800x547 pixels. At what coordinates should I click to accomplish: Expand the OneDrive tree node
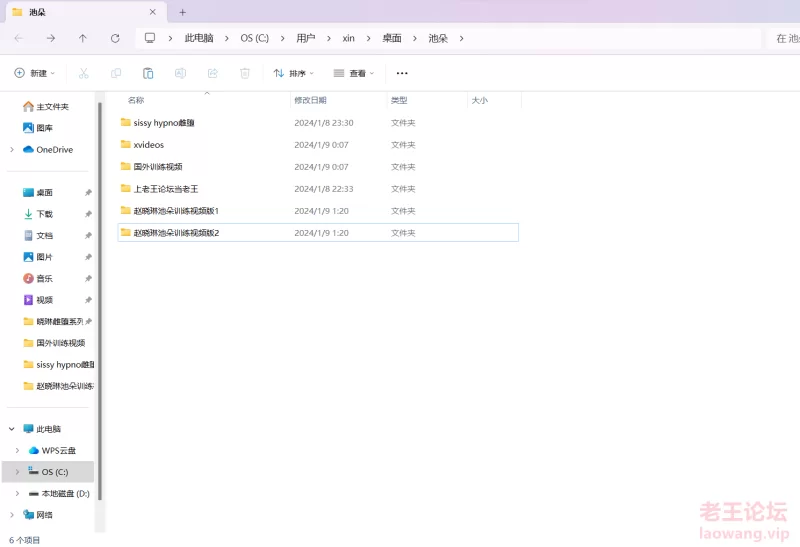tap(12, 150)
